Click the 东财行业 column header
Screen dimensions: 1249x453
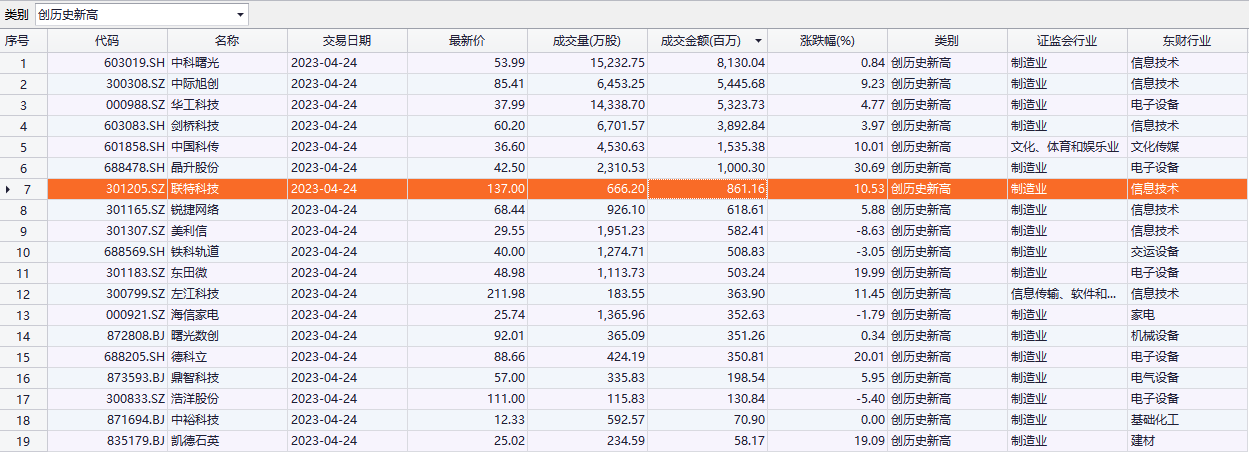pos(1186,41)
